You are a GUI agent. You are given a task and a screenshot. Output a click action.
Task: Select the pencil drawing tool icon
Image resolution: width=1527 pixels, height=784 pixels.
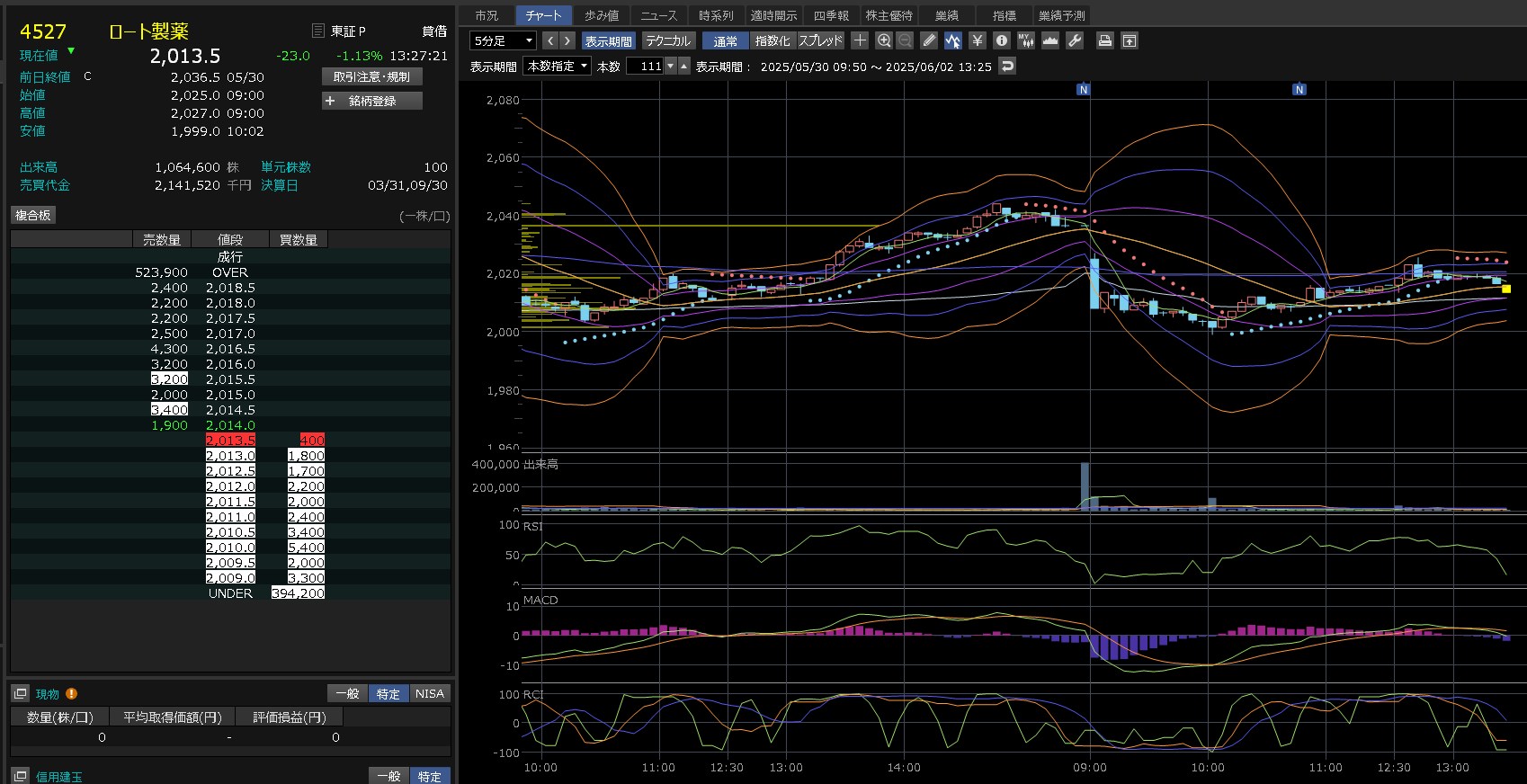929,40
